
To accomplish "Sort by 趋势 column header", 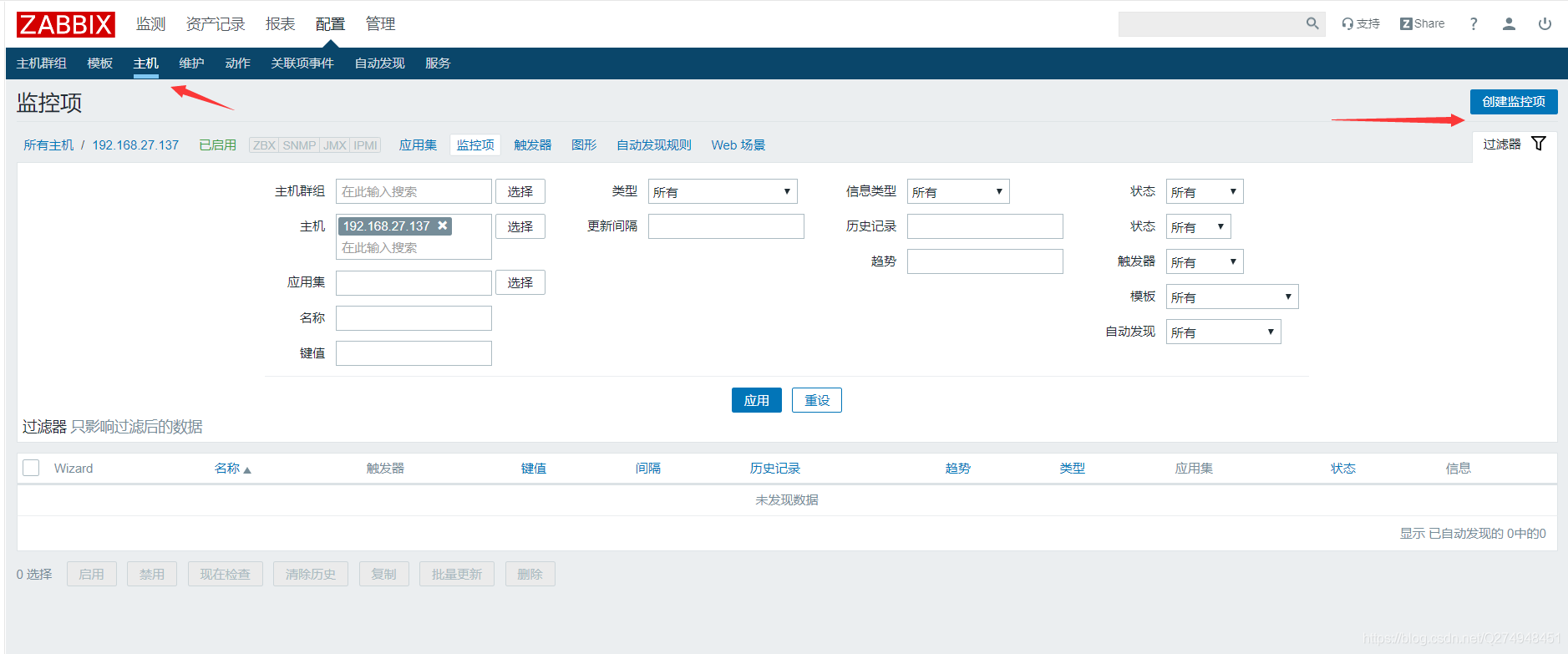I will [958, 469].
